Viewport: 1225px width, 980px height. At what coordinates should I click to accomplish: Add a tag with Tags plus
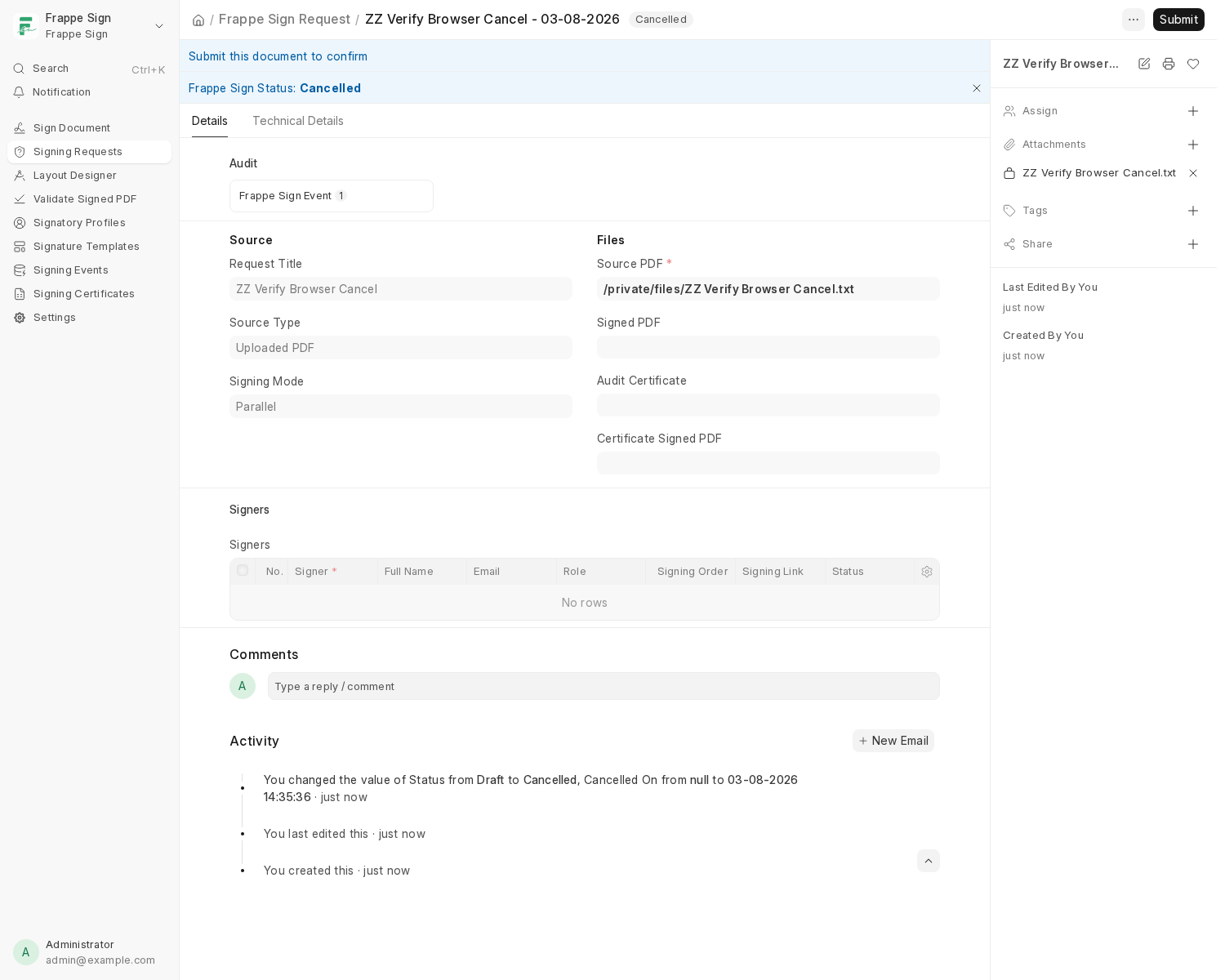tap(1193, 211)
